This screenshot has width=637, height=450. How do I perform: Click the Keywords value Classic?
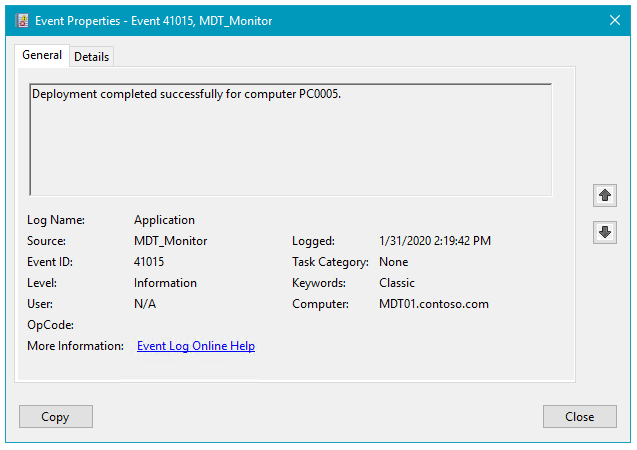(397, 283)
